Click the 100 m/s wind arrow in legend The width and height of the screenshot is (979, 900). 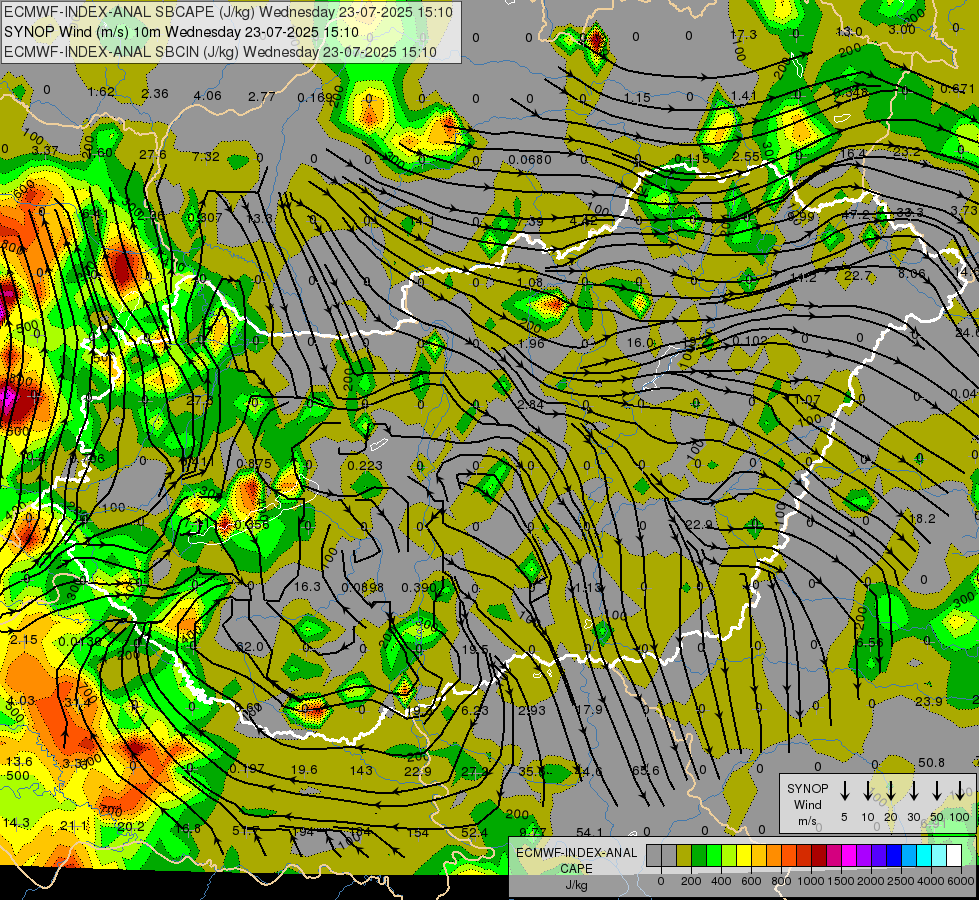click(x=960, y=790)
